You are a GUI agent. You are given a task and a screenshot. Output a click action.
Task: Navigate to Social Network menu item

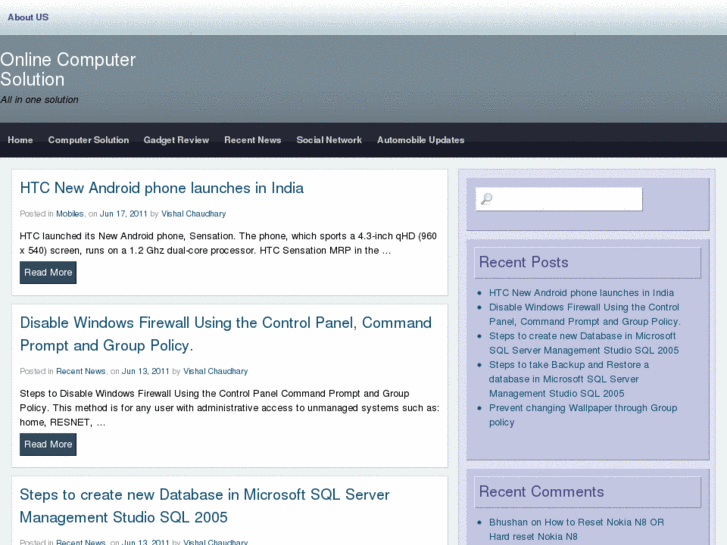[x=329, y=140]
